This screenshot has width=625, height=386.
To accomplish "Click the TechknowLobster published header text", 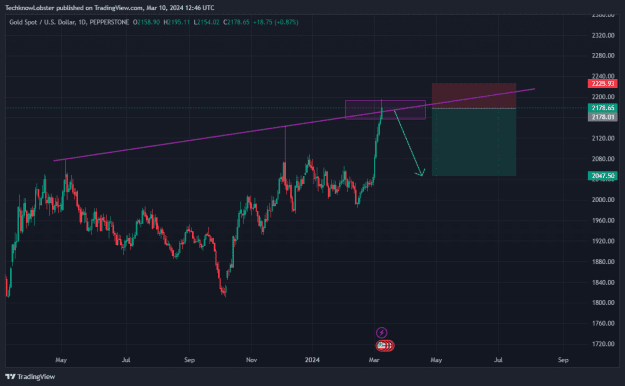I will click(x=110, y=8).
